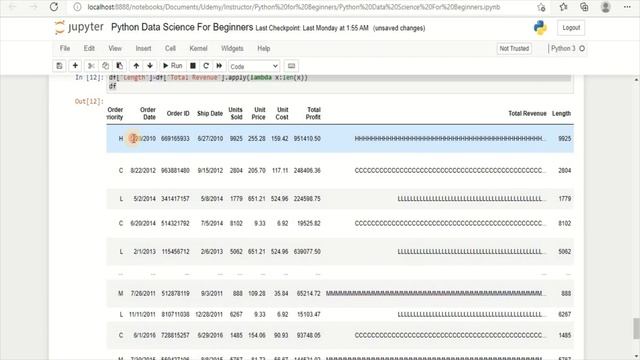Insert a cell below with plus icon
The height and width of the screenshot is (360, 640).
click(75, 66)
